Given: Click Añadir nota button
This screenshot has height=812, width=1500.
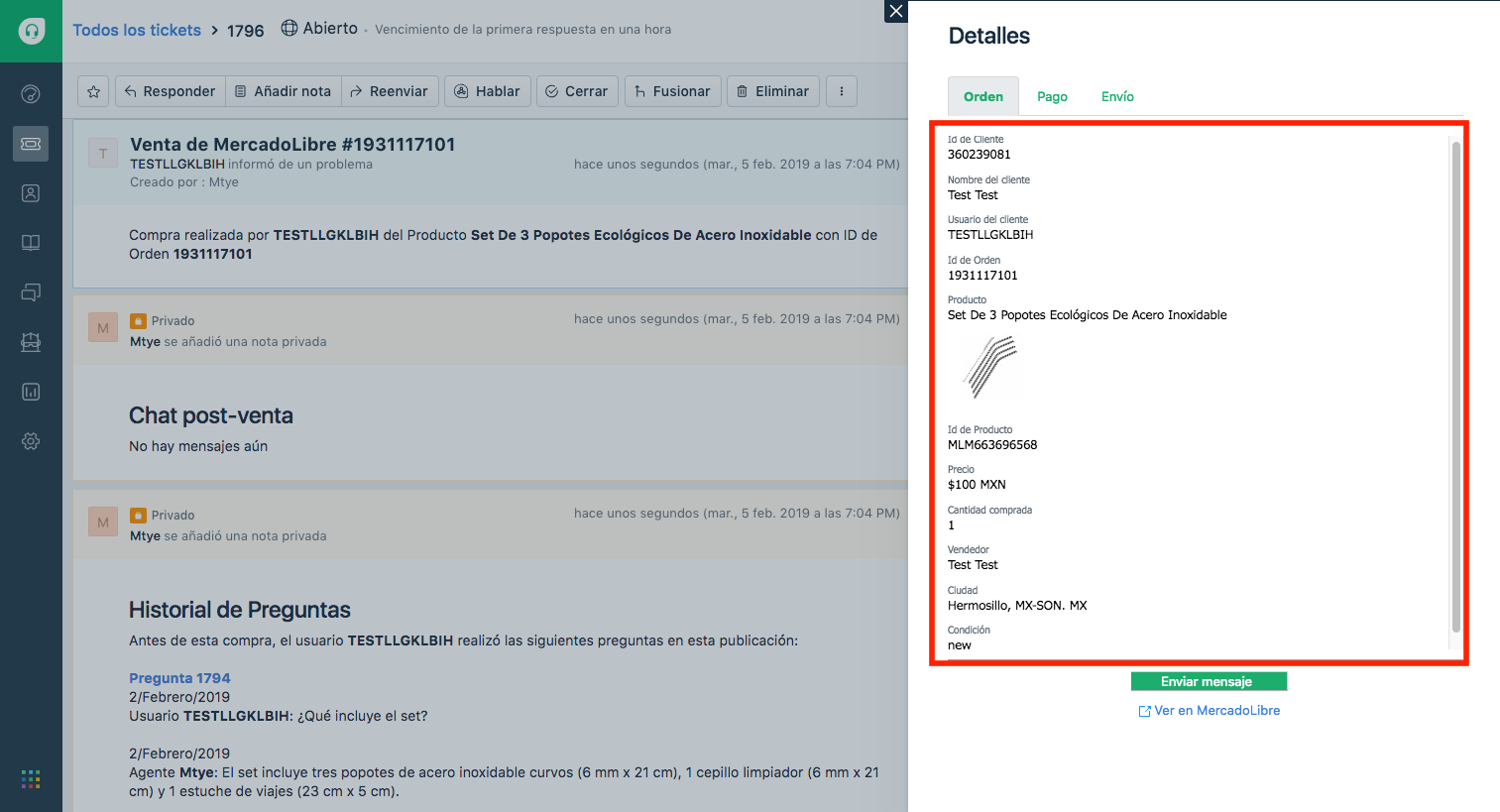Looking at the screenshot, I should [x=284, y=91].
